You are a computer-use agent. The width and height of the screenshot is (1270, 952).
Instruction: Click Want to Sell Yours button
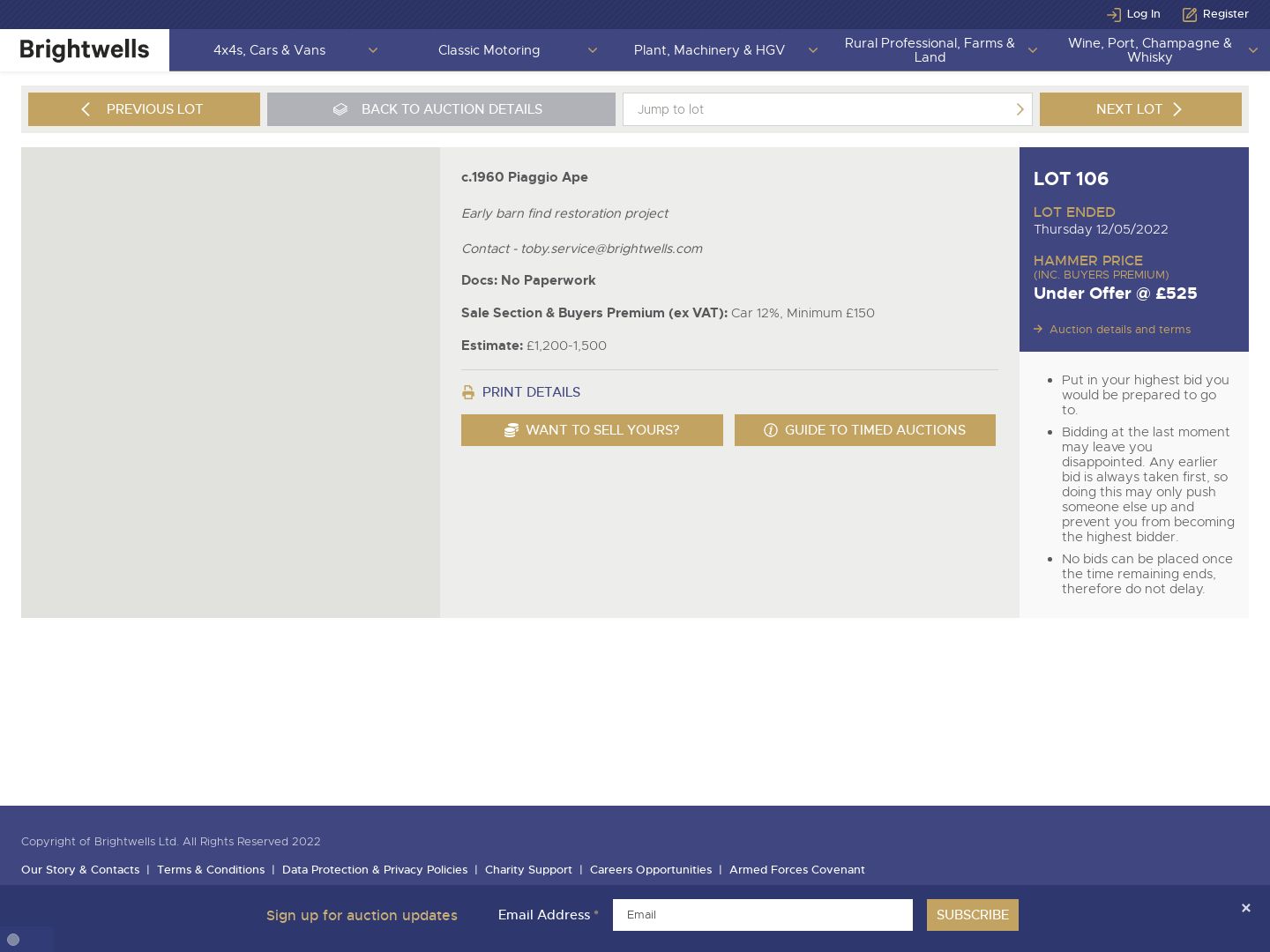tap(592, 430)
